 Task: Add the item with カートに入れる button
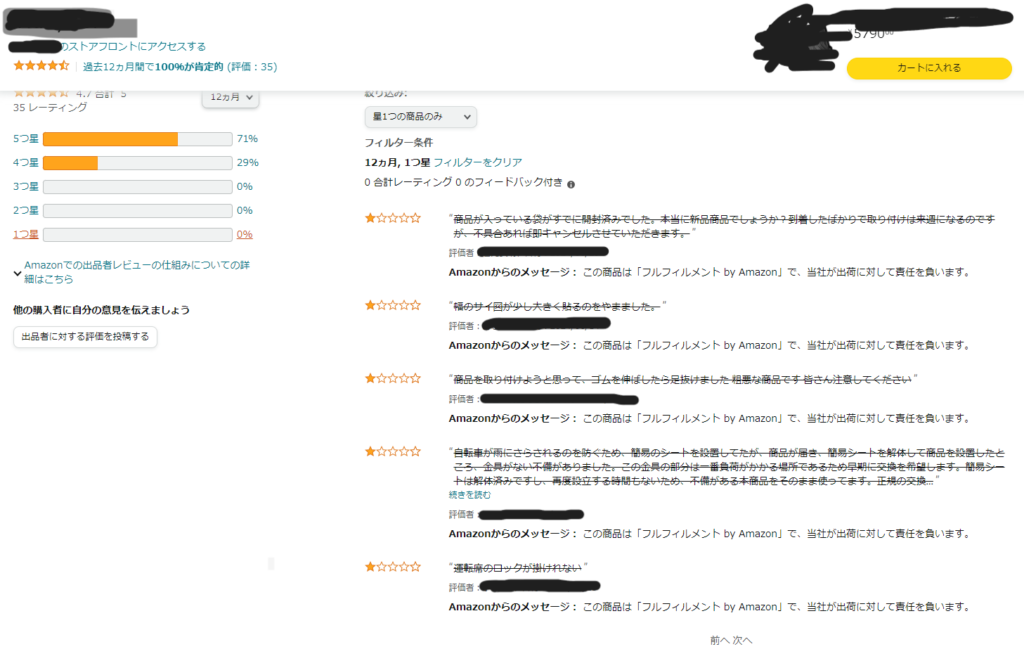click(929, 68)
